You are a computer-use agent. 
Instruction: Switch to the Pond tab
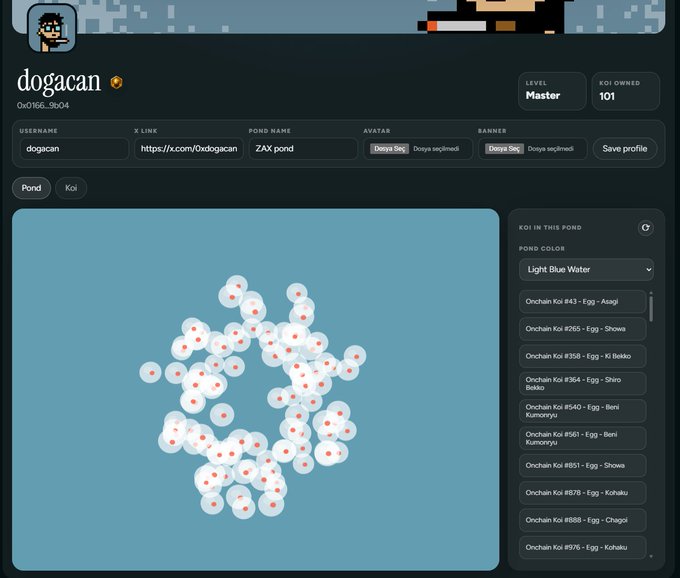tap(31, 188)
